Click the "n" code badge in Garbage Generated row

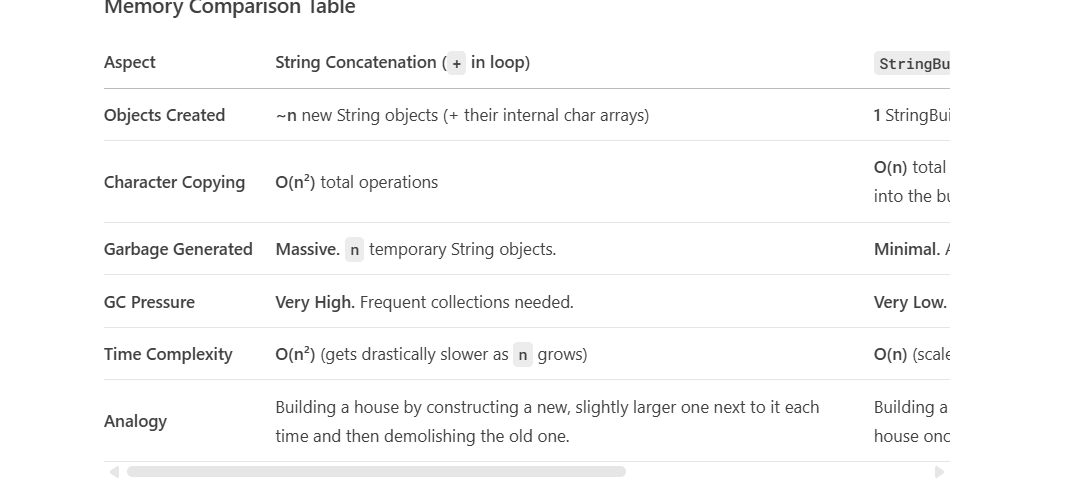pos(354,250)
